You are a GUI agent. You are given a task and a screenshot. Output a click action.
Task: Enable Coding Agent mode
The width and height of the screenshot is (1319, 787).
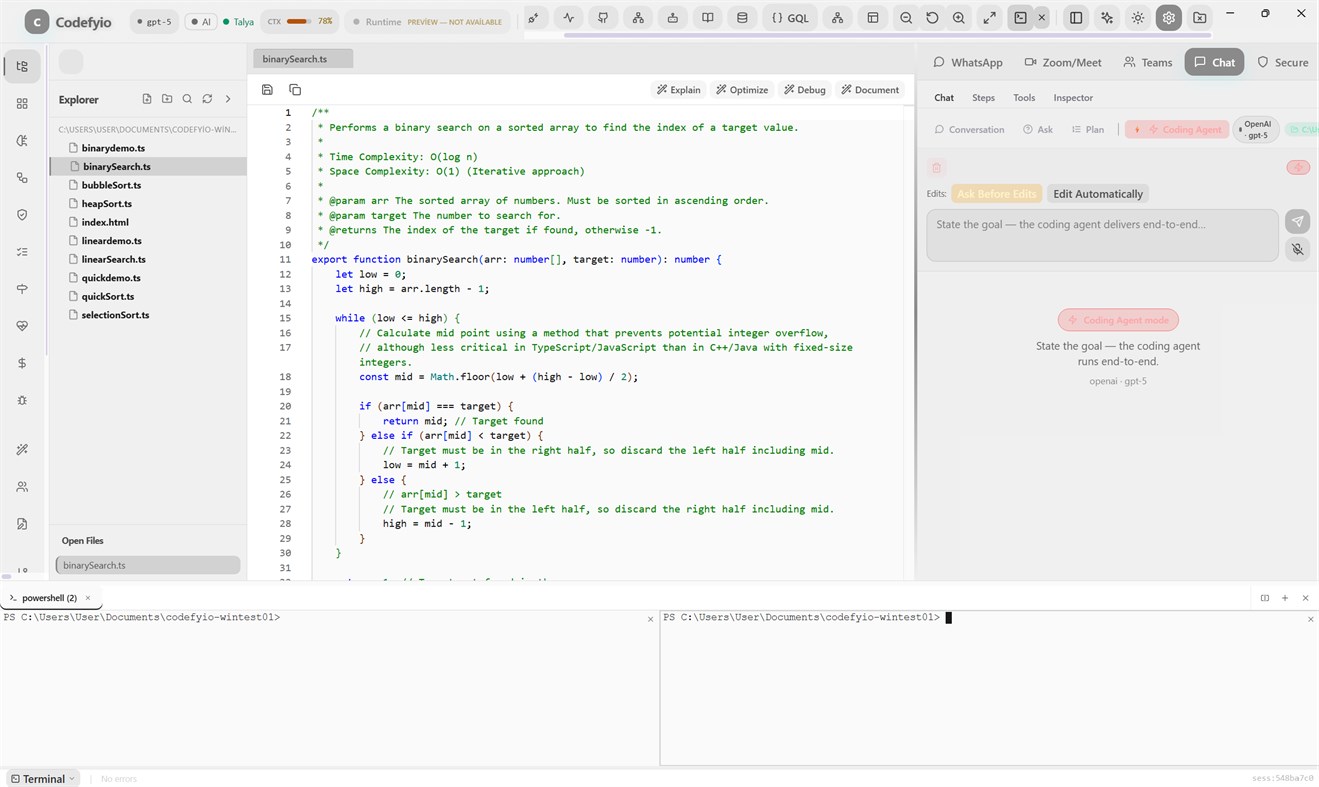[1176, 130]
